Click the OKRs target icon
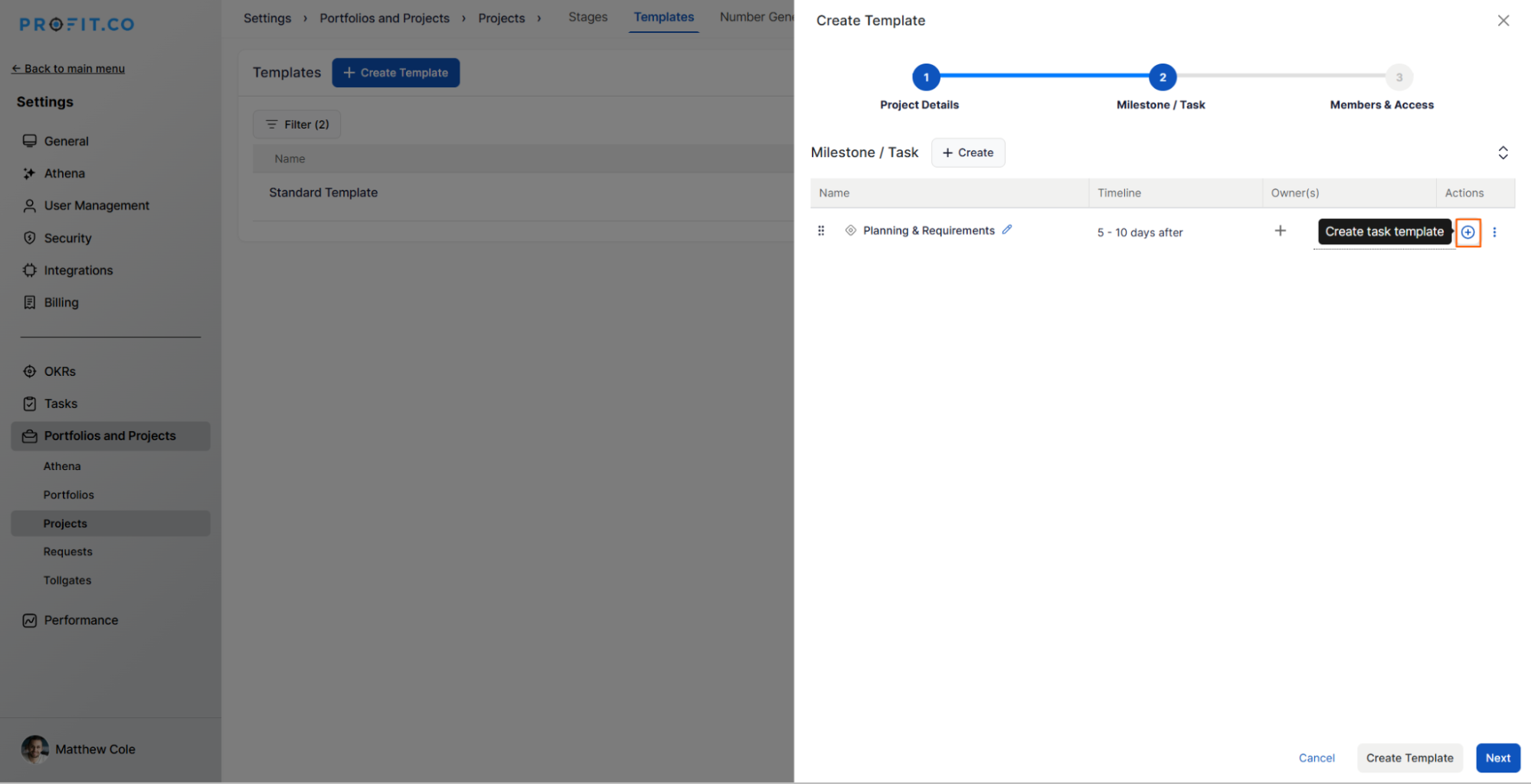The height and width of the screenshot is (784, 1531). pos(30,371)
